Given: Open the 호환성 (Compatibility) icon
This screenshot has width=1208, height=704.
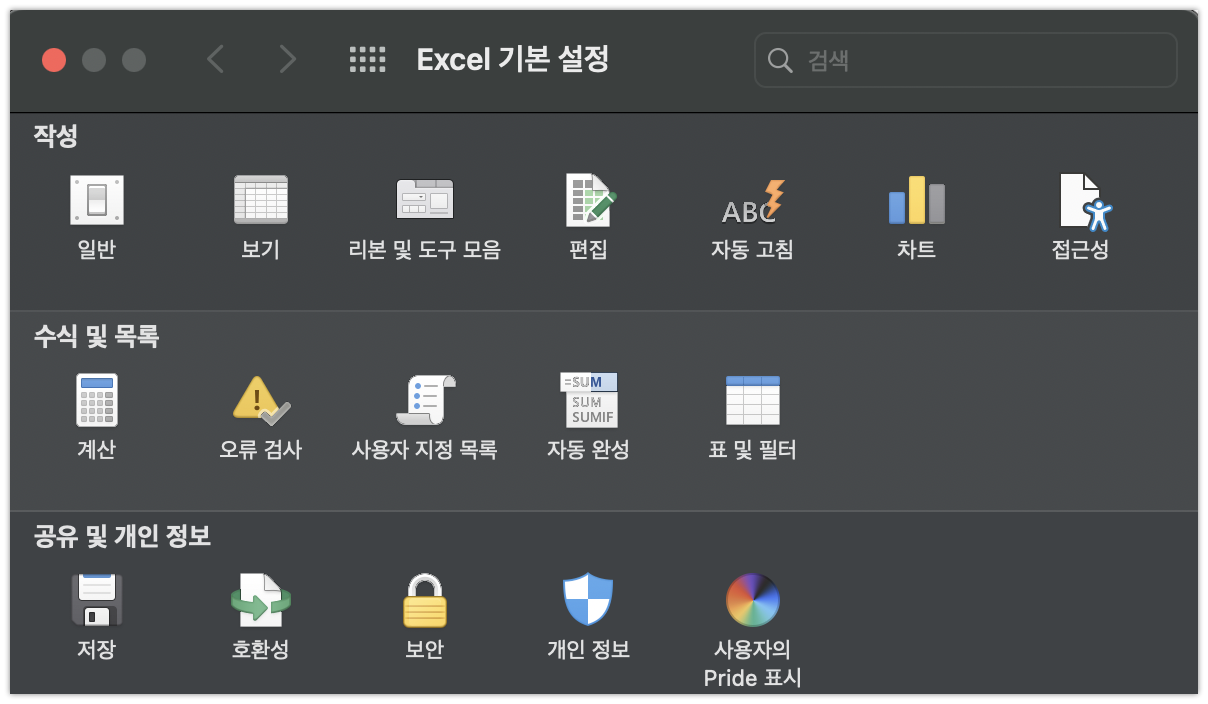Looking at the screenshot, I should point(260,600).
